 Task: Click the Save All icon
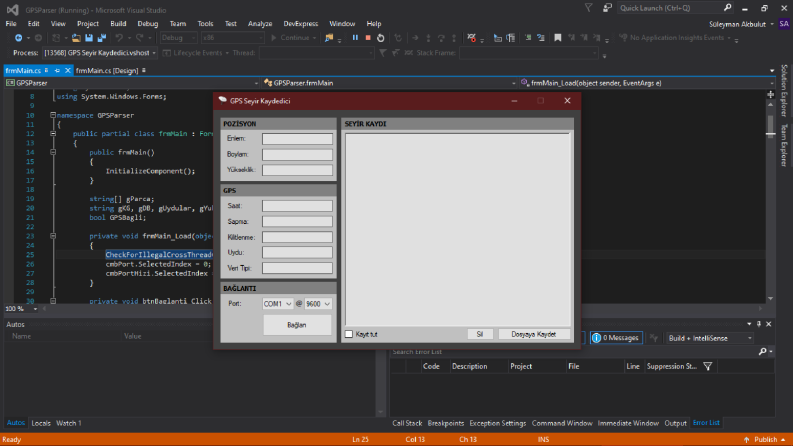(x=102, y=38)
